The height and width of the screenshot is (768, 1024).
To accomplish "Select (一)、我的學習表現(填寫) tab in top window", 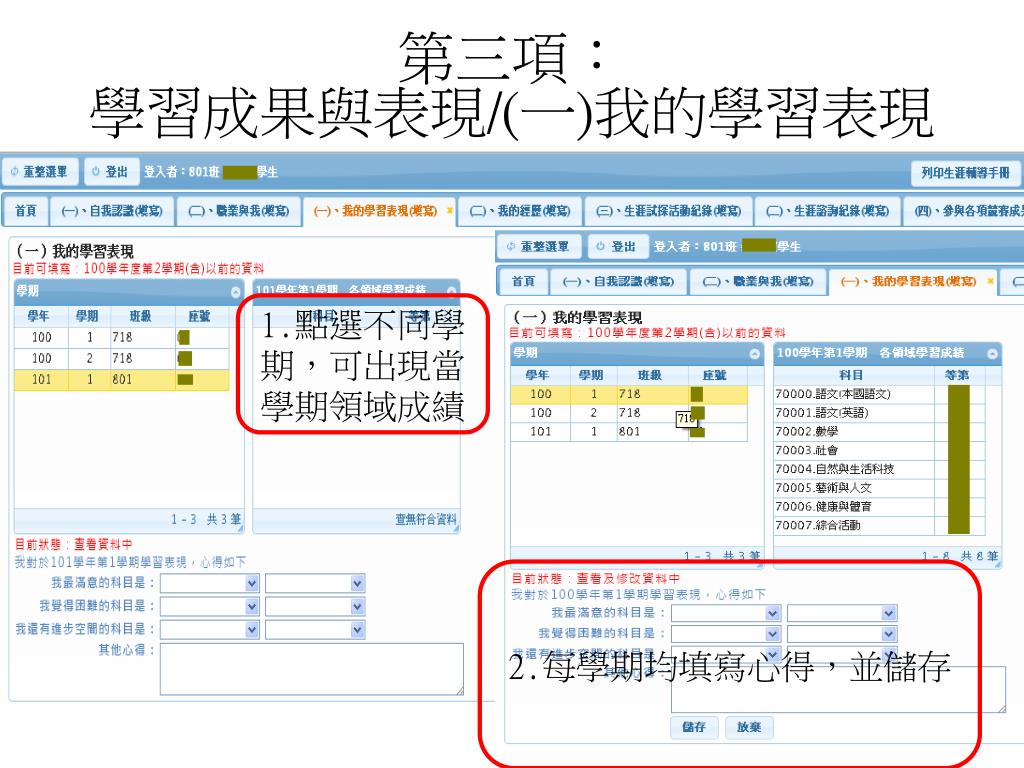I will (376, 211).
